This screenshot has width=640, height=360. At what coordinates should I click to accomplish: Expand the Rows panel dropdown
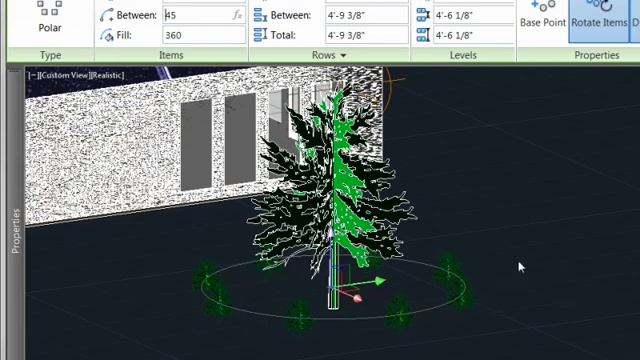pos(343,55)
